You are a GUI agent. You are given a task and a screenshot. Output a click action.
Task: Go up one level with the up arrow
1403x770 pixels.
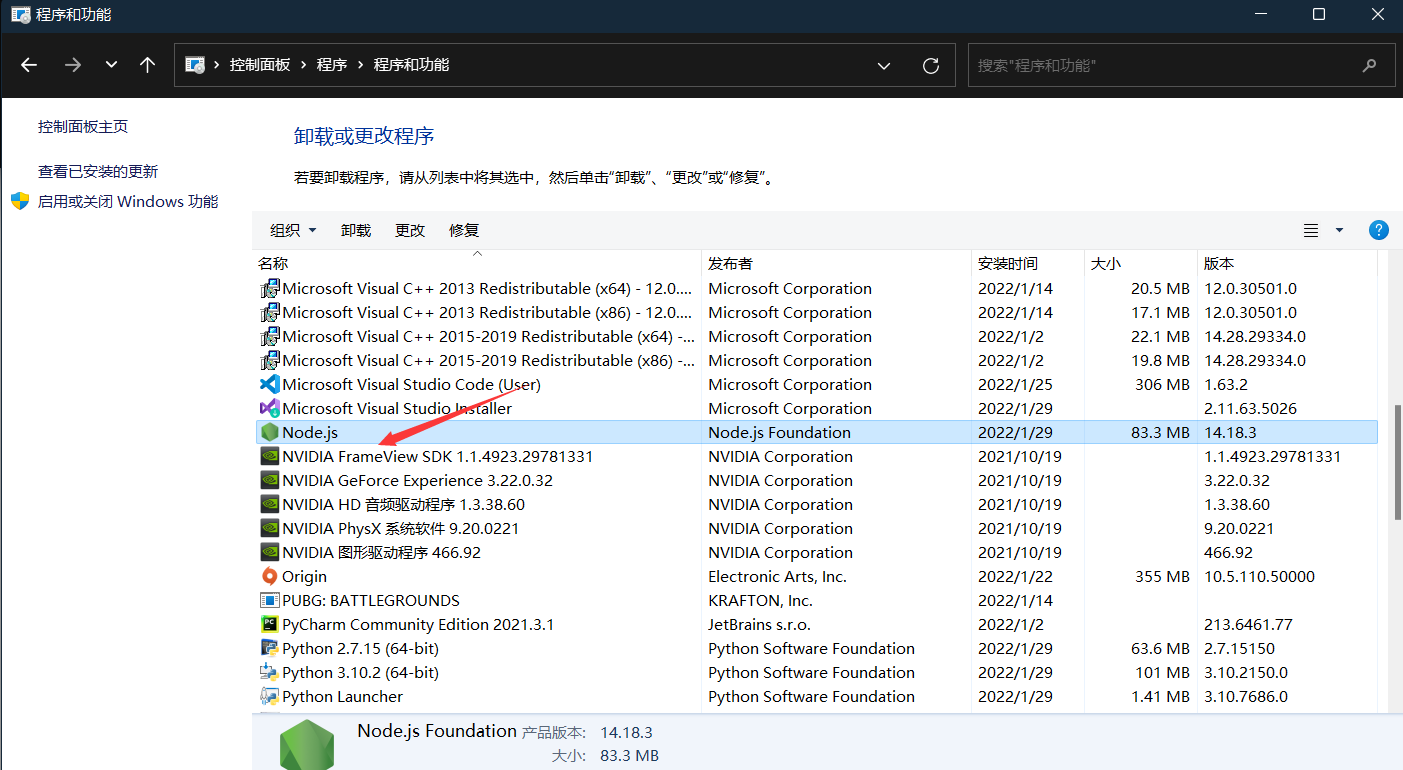(147, 64)
